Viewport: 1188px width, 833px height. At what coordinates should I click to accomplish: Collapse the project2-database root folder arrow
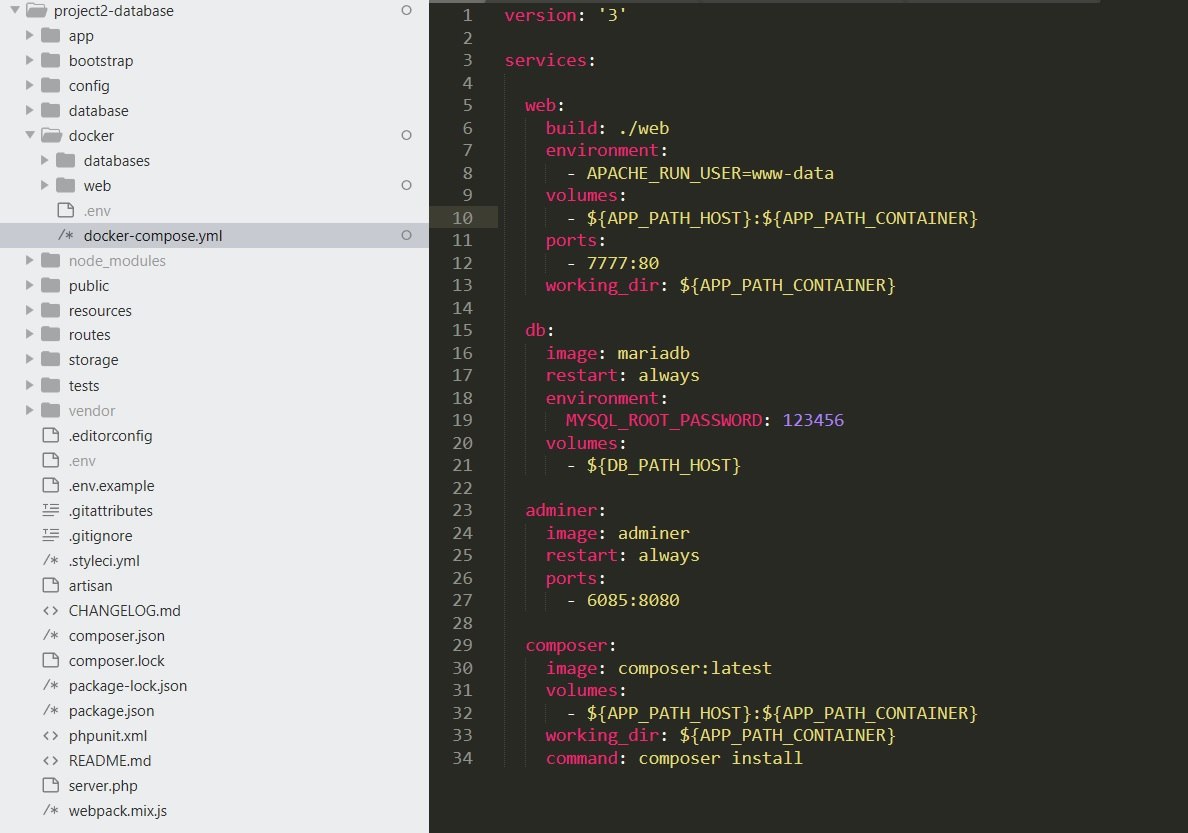point(14,11)
